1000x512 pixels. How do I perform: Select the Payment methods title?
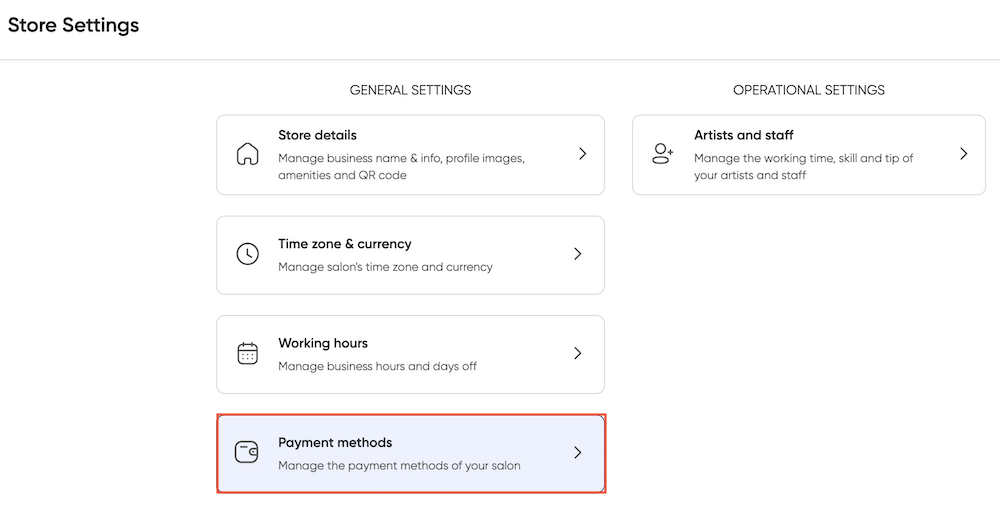tap(335, 443)
